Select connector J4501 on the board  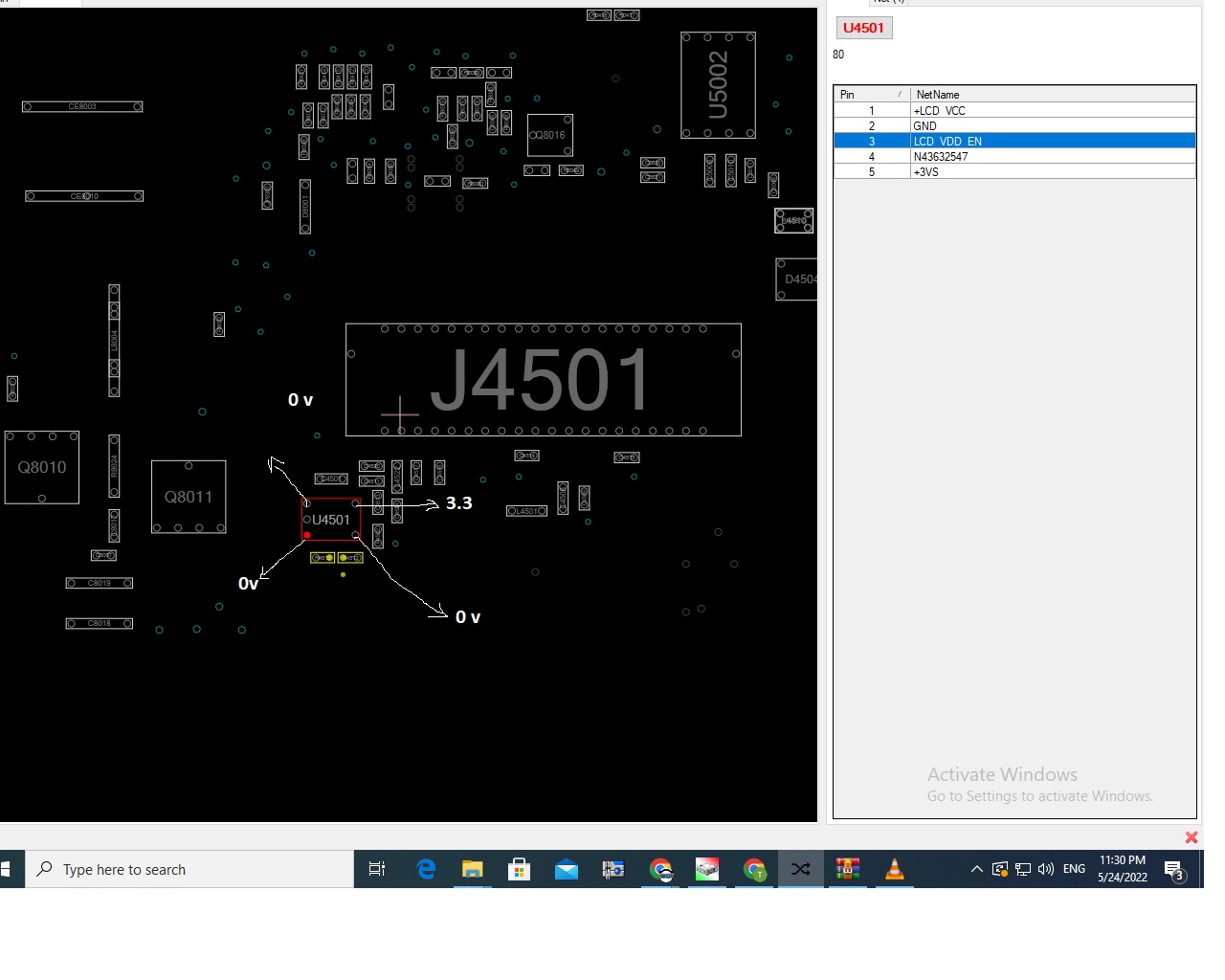coord(543,380)
